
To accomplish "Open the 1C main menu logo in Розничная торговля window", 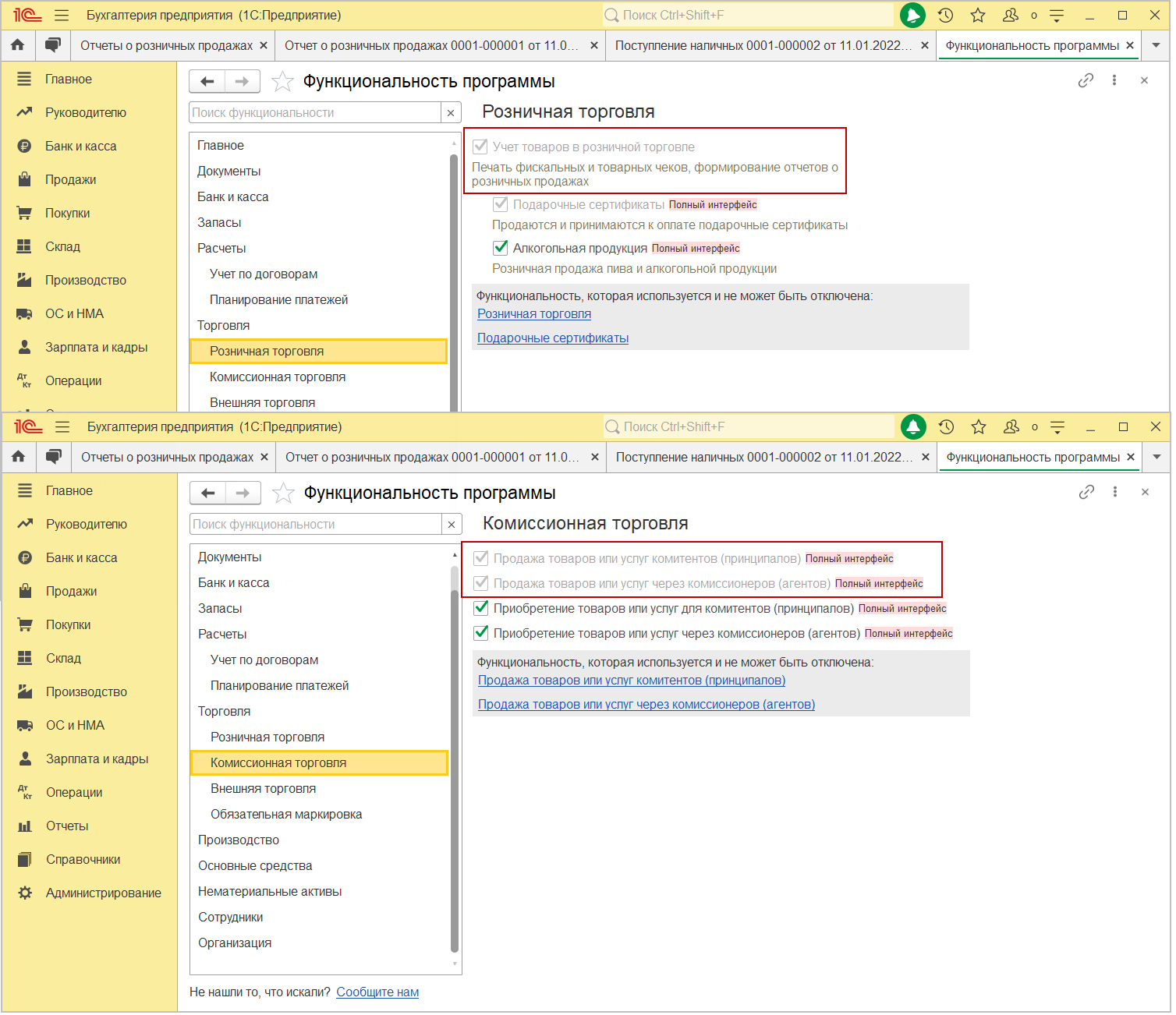I will pyautogui.click(x=27, y=15).
